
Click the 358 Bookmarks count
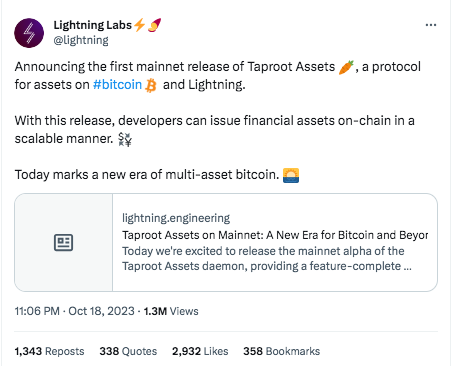point(281,351)
